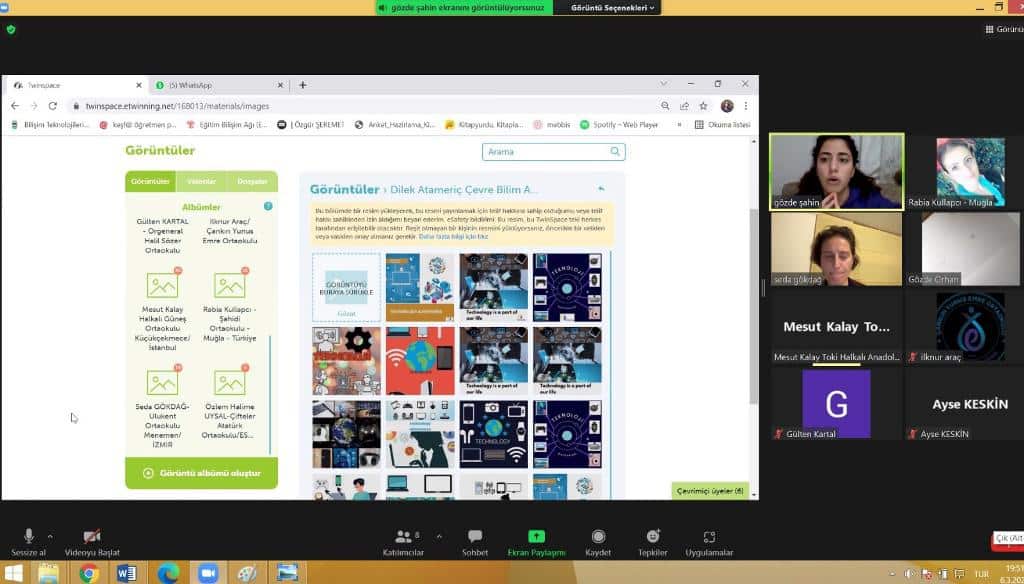Screen dimensions: 1024x584
Task: Open the Katılımcılar participants panel
Action: point(403,540)
